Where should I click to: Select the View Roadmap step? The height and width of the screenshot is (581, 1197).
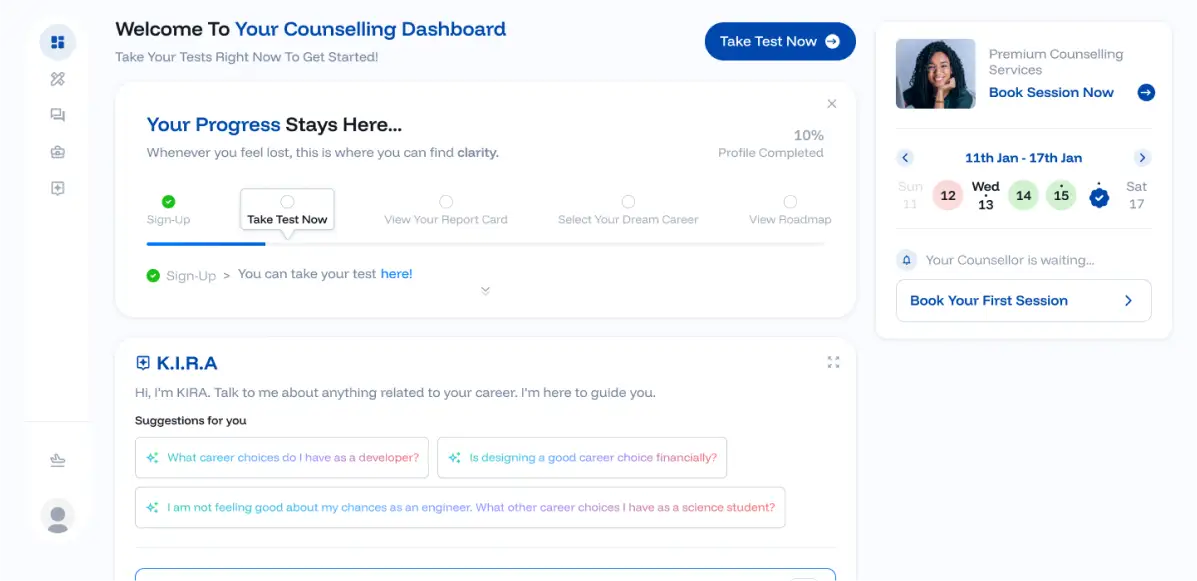point(790,201)
